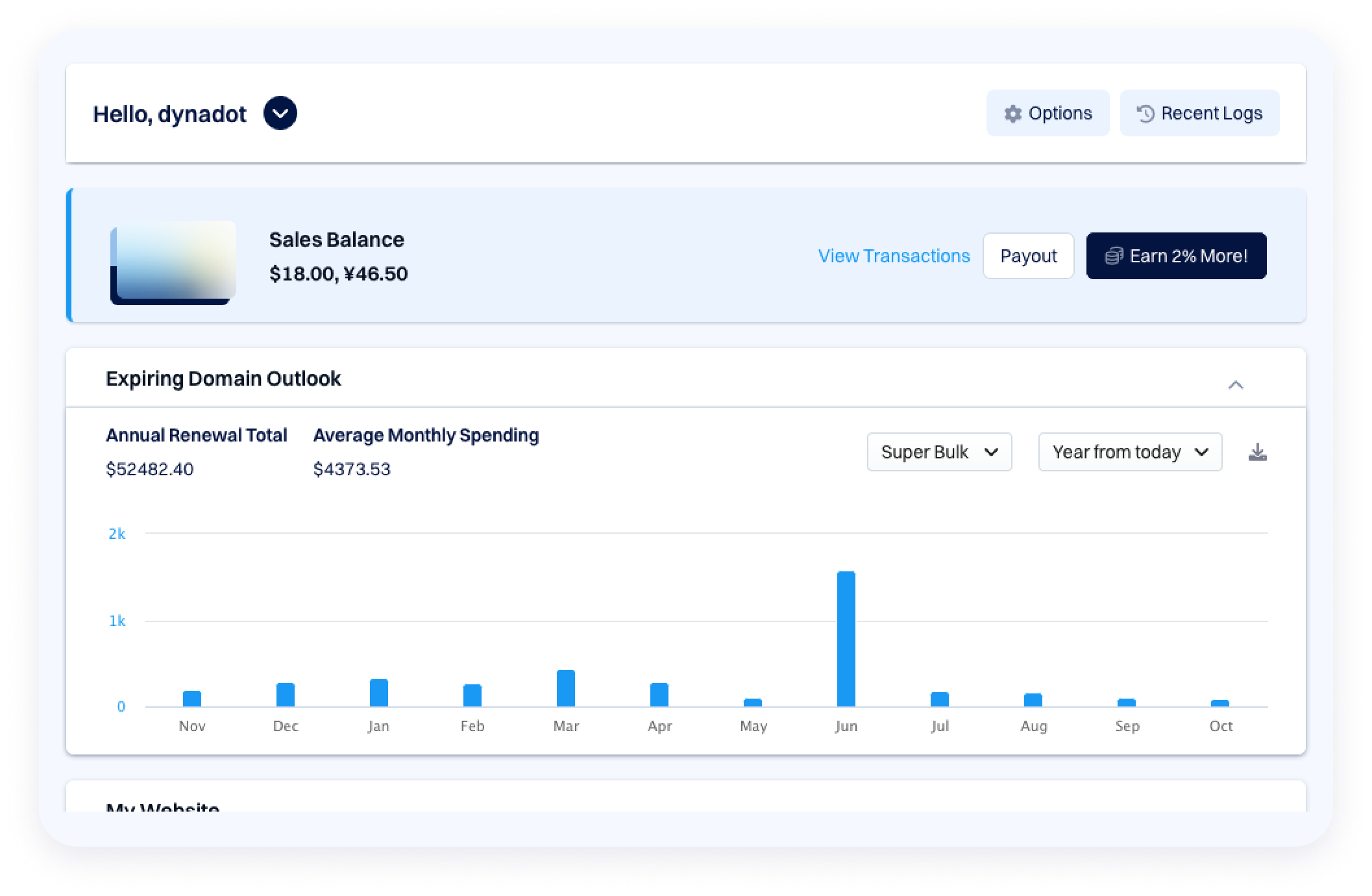Screen dimensions: 1372x896
Task: Click the Recent Logs button
Action: (x=1199, y=114)
